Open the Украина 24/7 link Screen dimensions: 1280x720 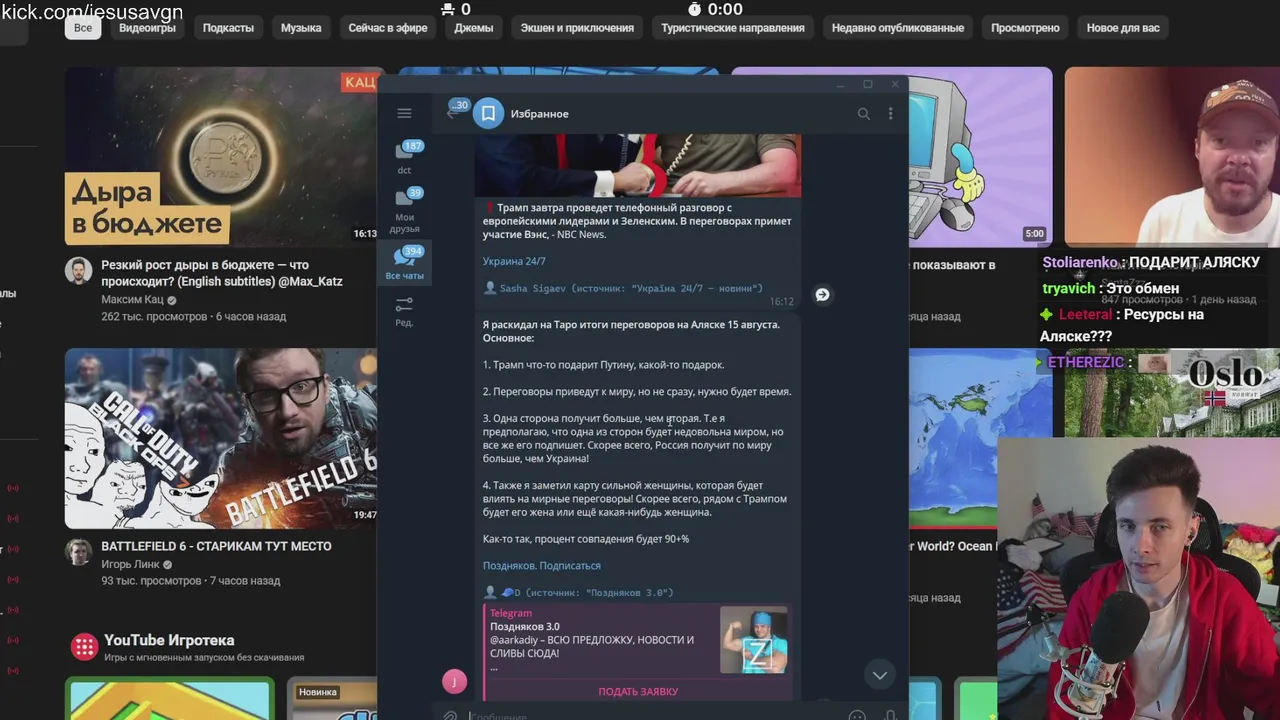(x=514, y=261)
